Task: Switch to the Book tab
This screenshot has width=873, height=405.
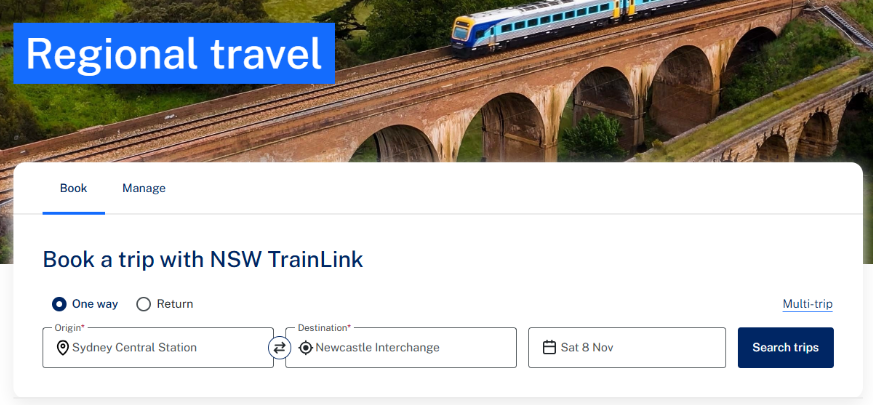Action: pyautogui.click(x=73, y=188)
